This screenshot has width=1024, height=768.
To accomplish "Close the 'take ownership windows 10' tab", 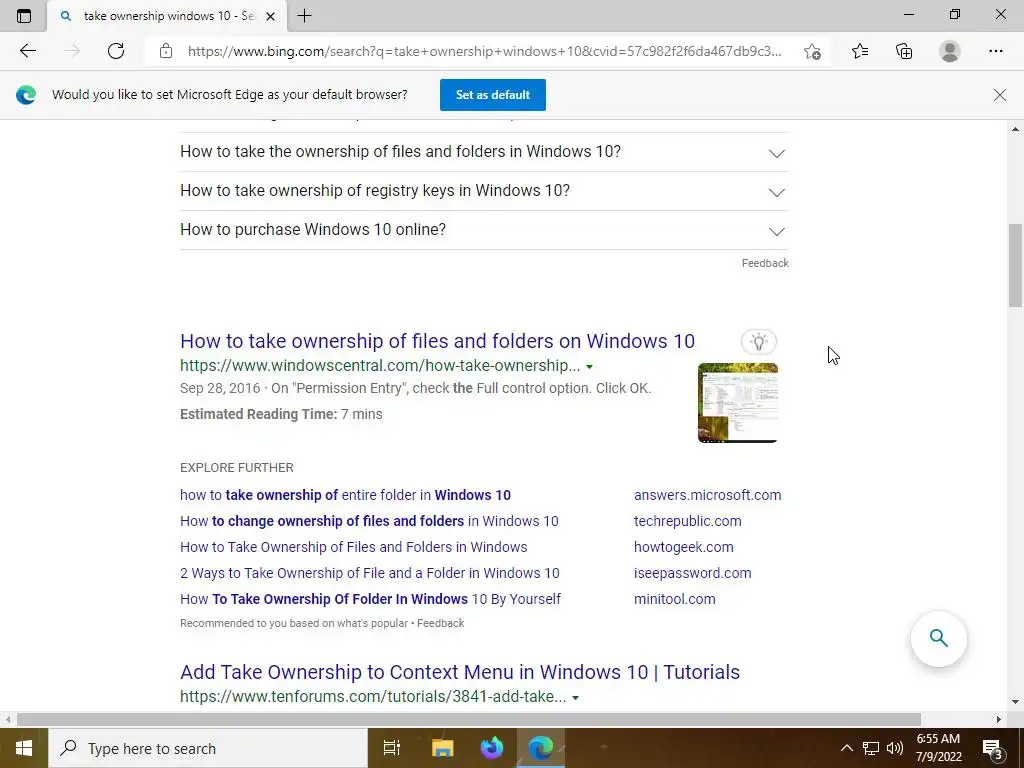I will 271,16.
